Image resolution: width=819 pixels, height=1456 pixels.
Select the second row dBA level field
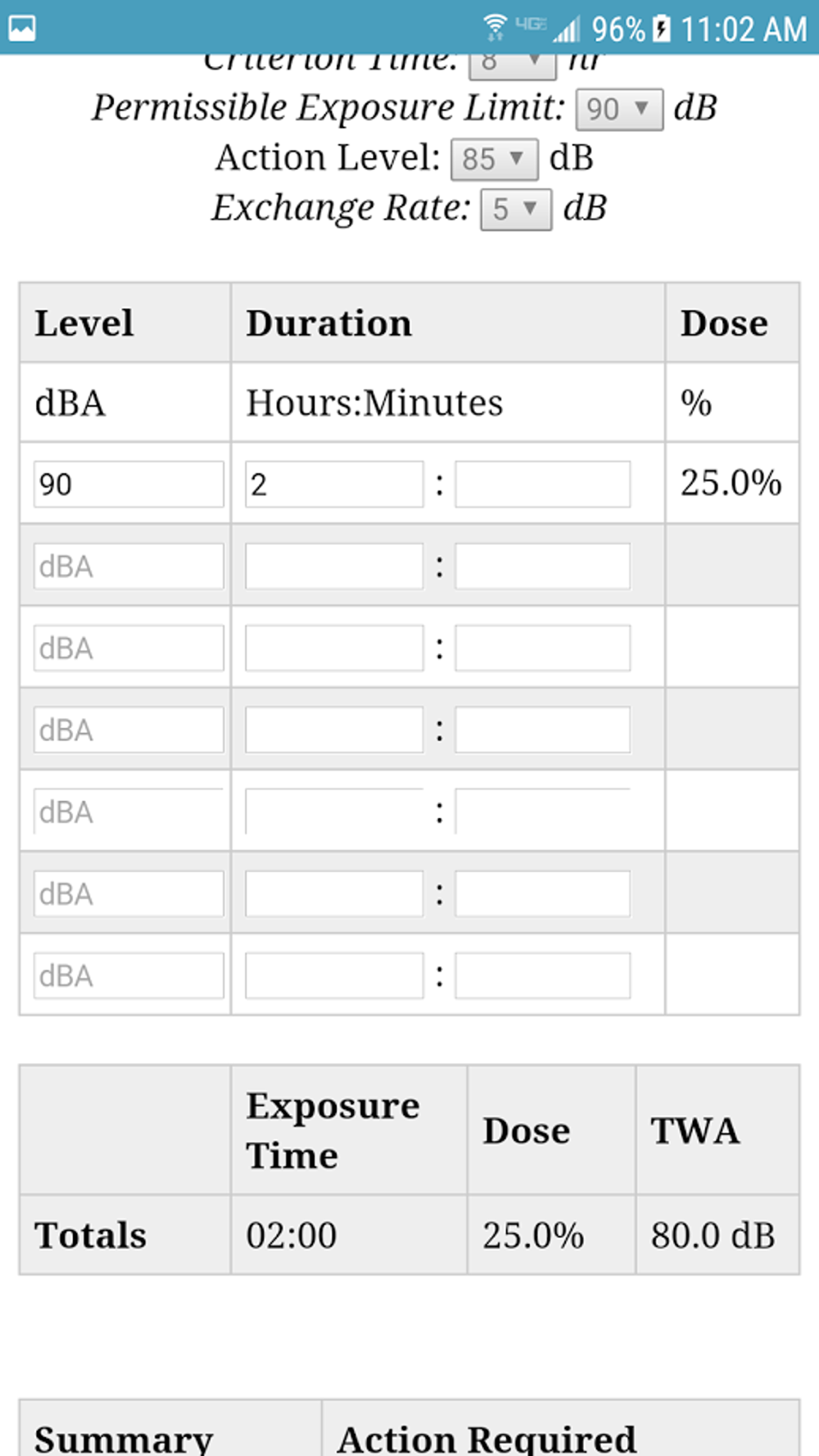click(129, 566)
